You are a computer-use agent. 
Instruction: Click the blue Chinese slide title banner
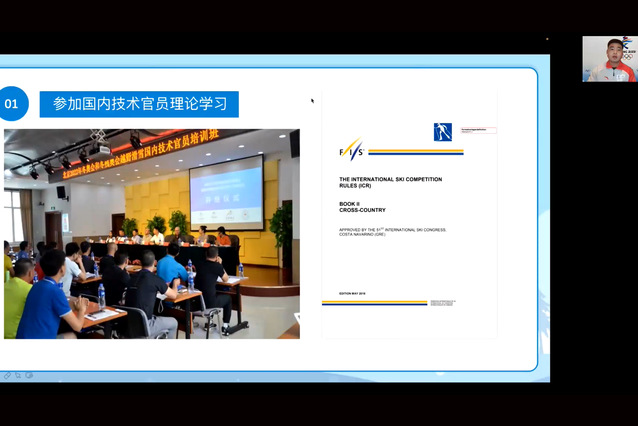pyautogui.click(x=139, y=103)
